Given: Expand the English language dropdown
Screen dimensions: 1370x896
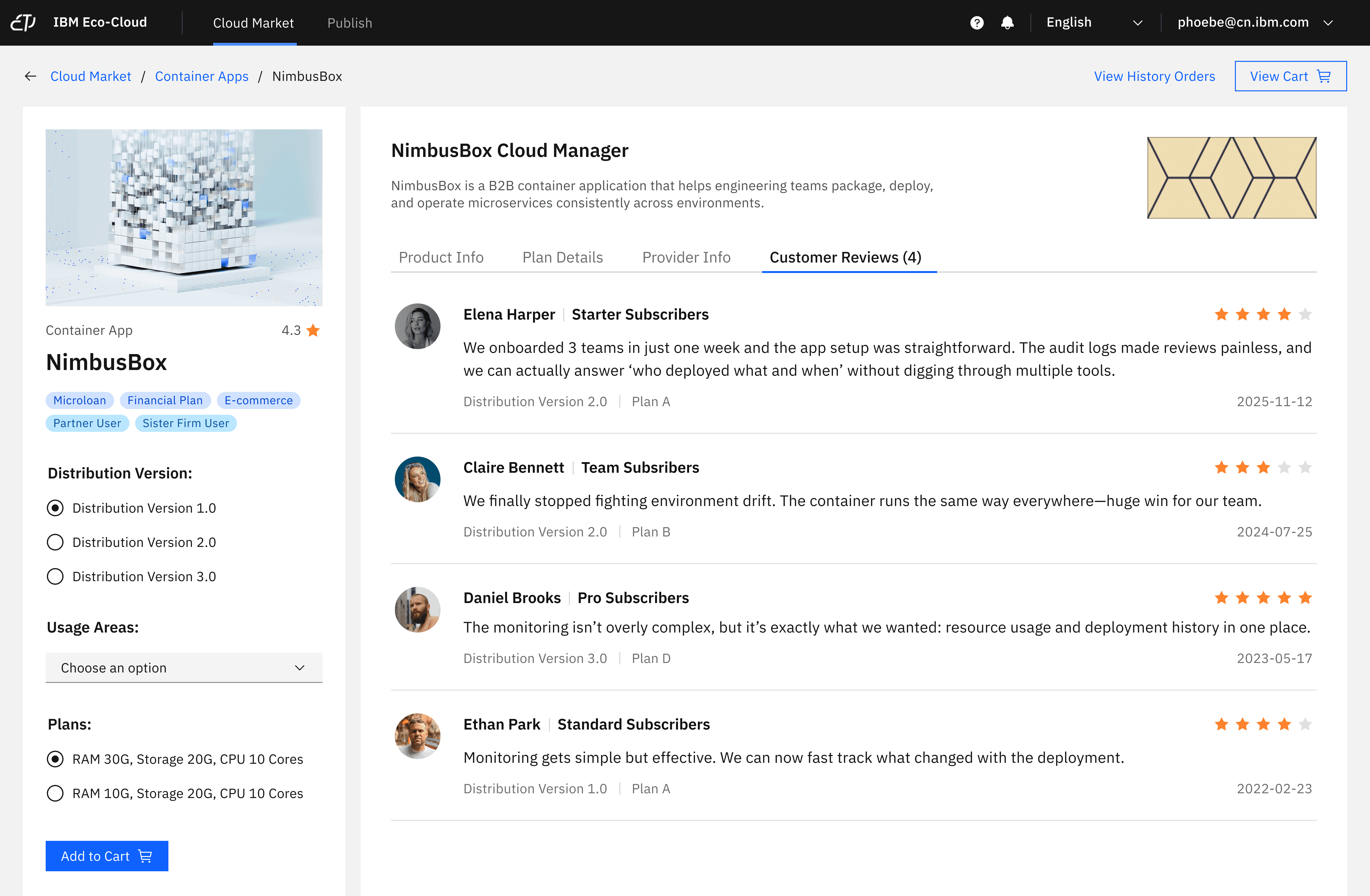Looking at the screenshot, I should point(1093,22).
